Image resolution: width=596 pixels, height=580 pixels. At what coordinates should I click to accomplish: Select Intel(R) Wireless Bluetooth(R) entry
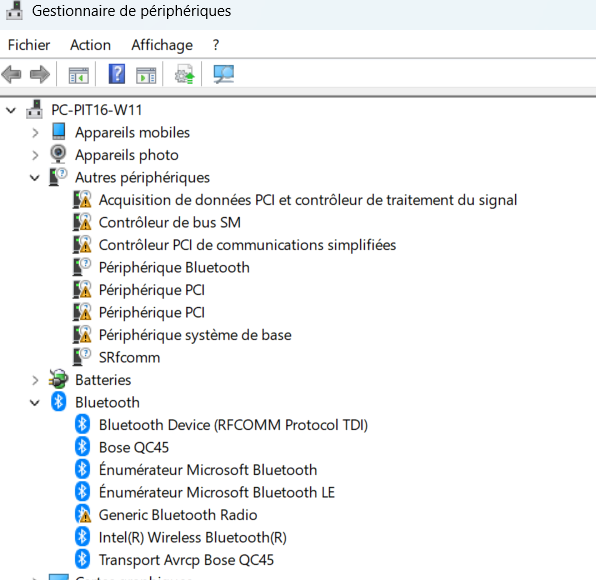coord(193,537)
